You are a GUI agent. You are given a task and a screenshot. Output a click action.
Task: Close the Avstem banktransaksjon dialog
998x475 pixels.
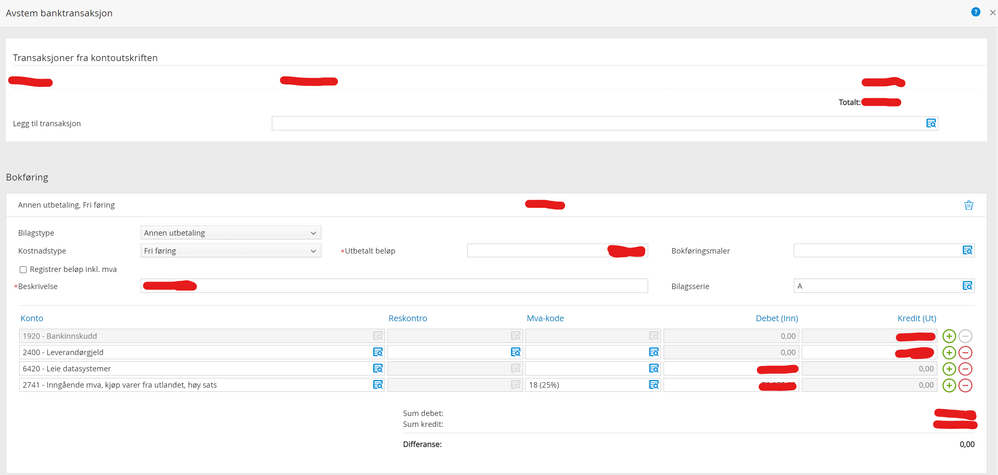pyautogui.click(x=992, y=12)
